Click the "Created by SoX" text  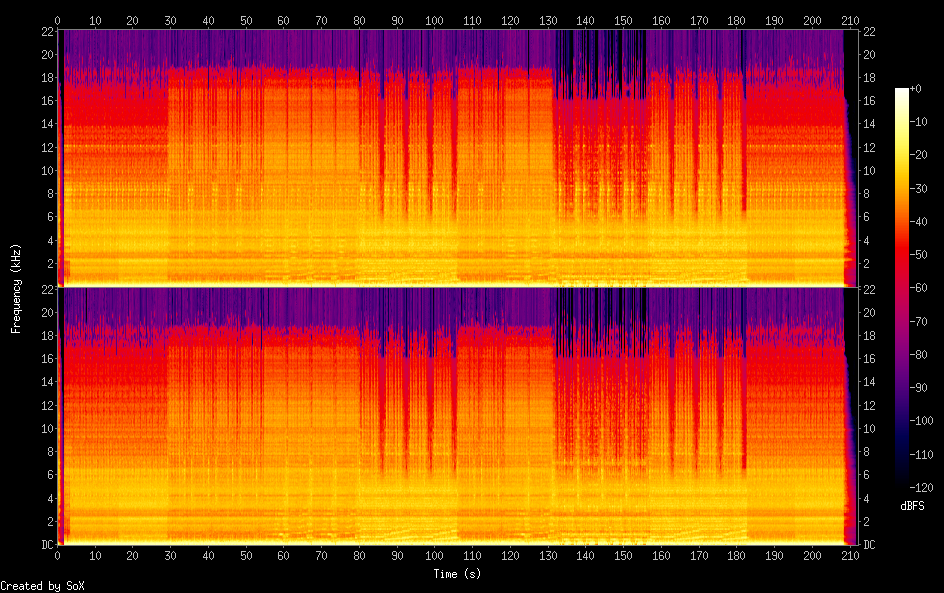point(42,586)
